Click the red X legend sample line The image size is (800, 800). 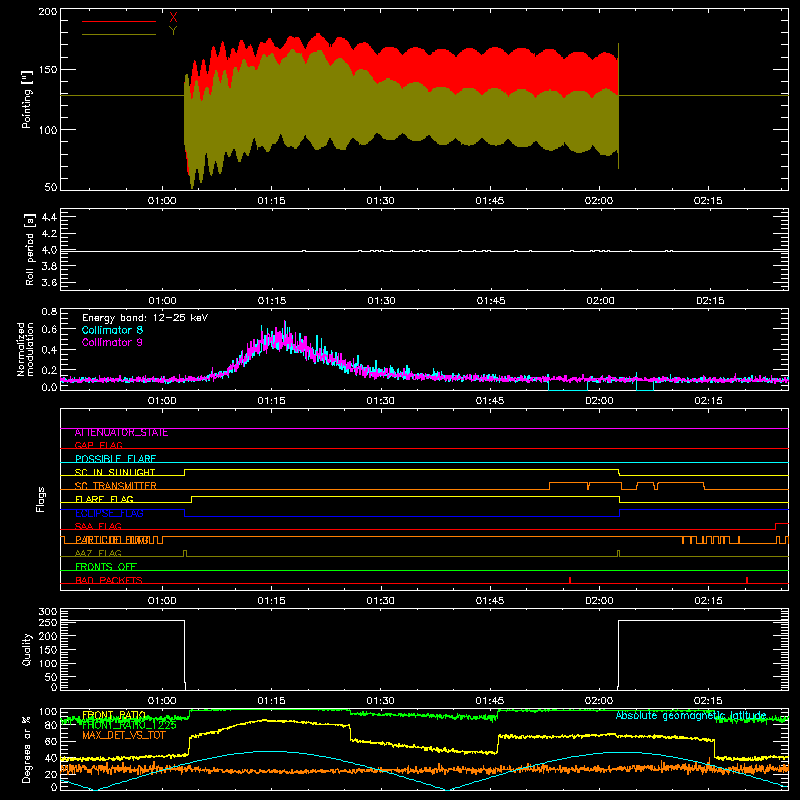(x=119, y=21)
